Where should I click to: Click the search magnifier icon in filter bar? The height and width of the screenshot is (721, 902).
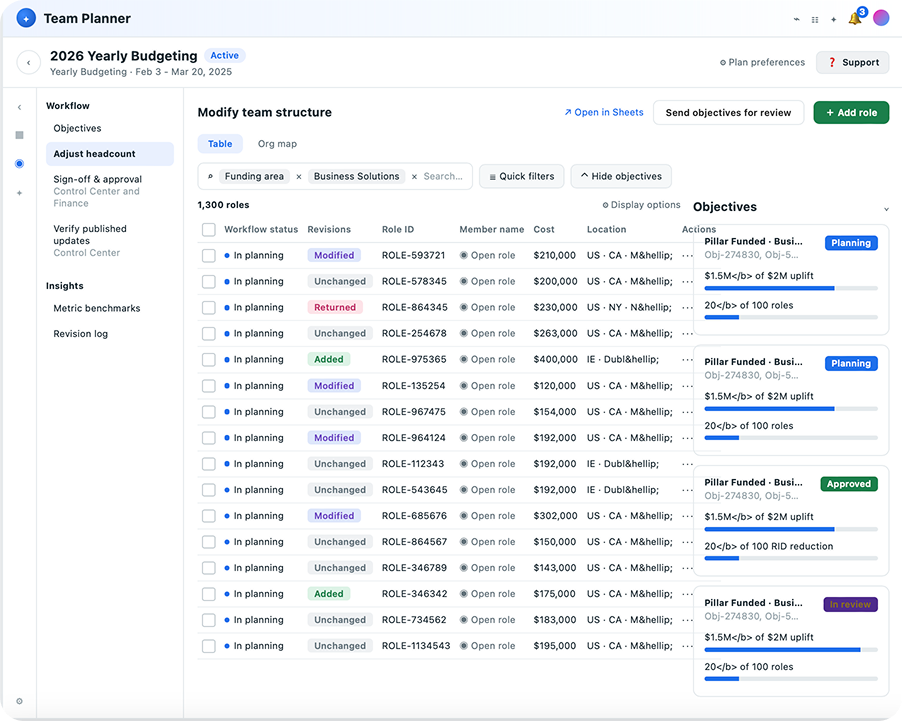click(x=211, y=176)
